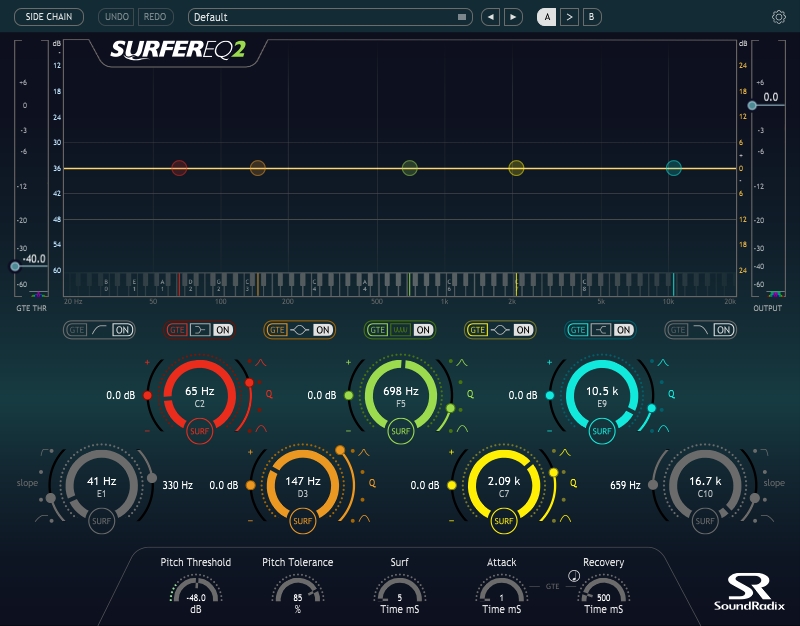Switch to state B

(x=591, y=17)
